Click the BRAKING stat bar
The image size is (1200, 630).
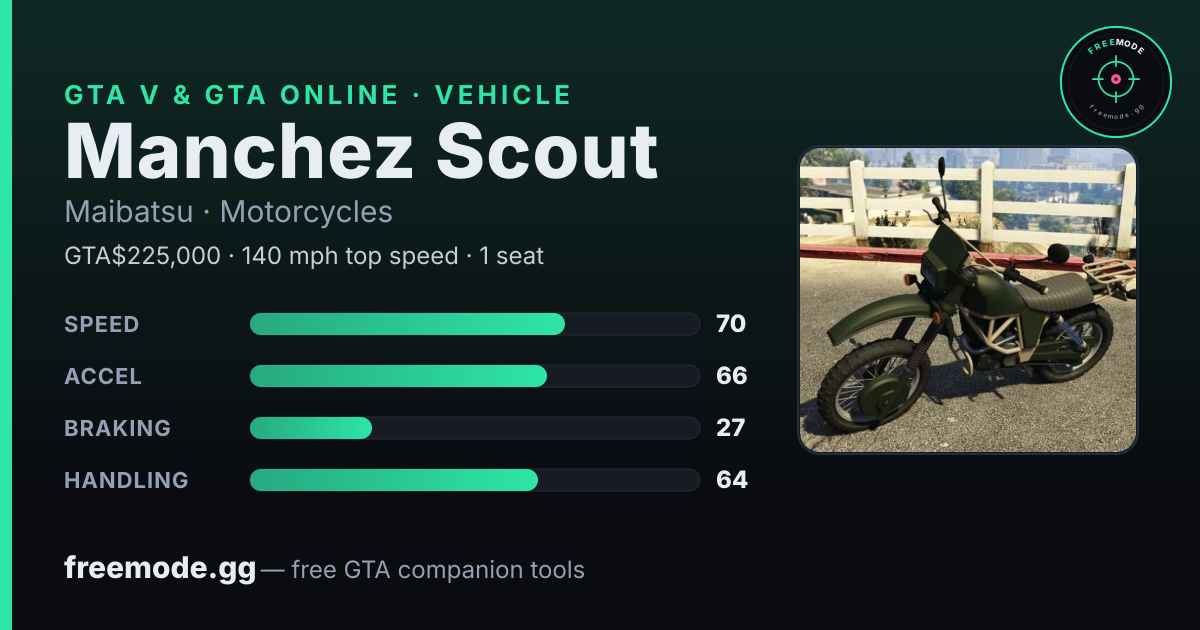pyautogui.click(x=474, y=428)
